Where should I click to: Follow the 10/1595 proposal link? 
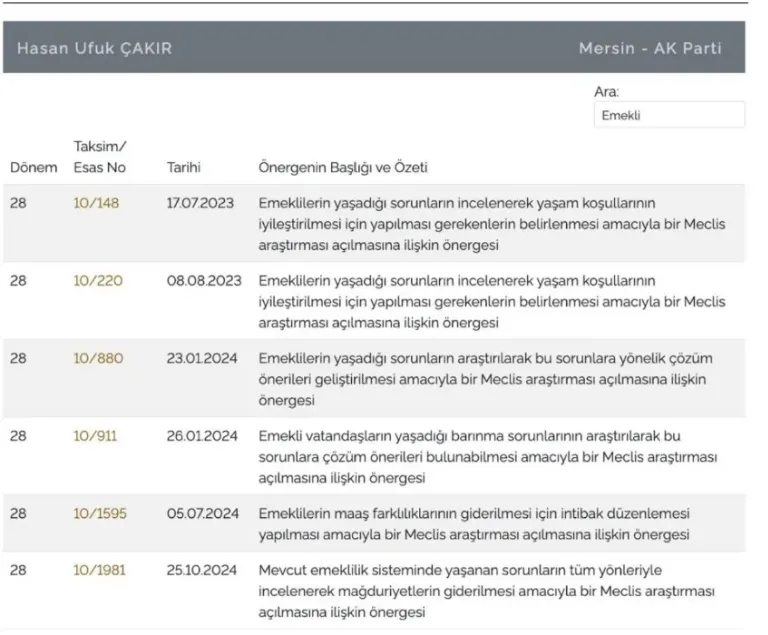(x=100, y=514)
